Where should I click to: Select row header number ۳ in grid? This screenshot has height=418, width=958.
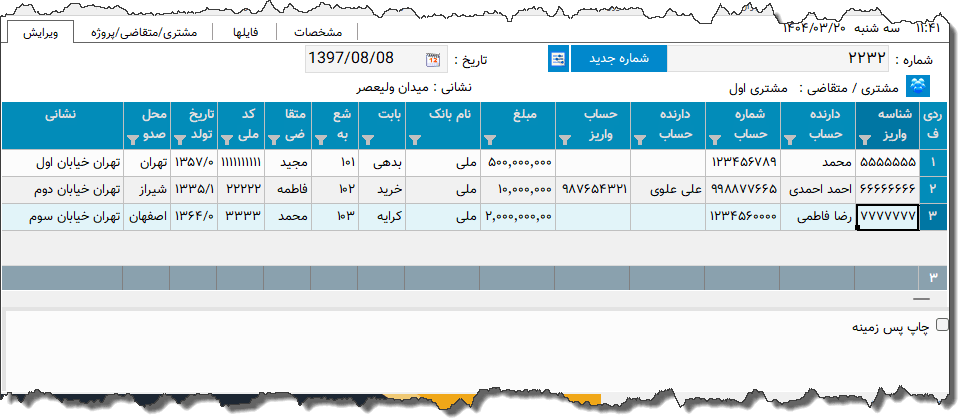(932, 216)
